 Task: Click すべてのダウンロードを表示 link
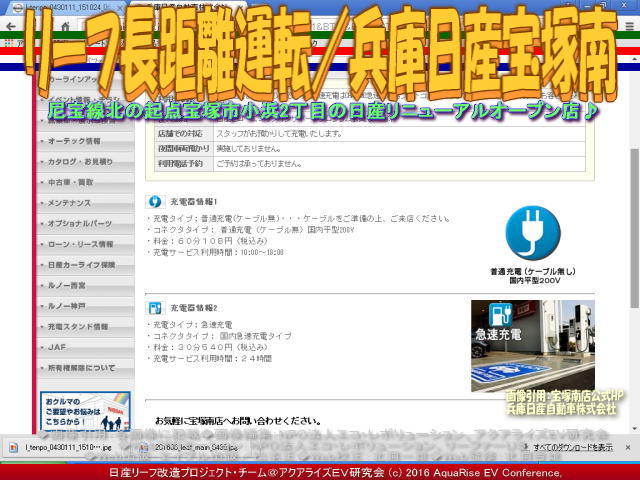[x=573, y=447]
